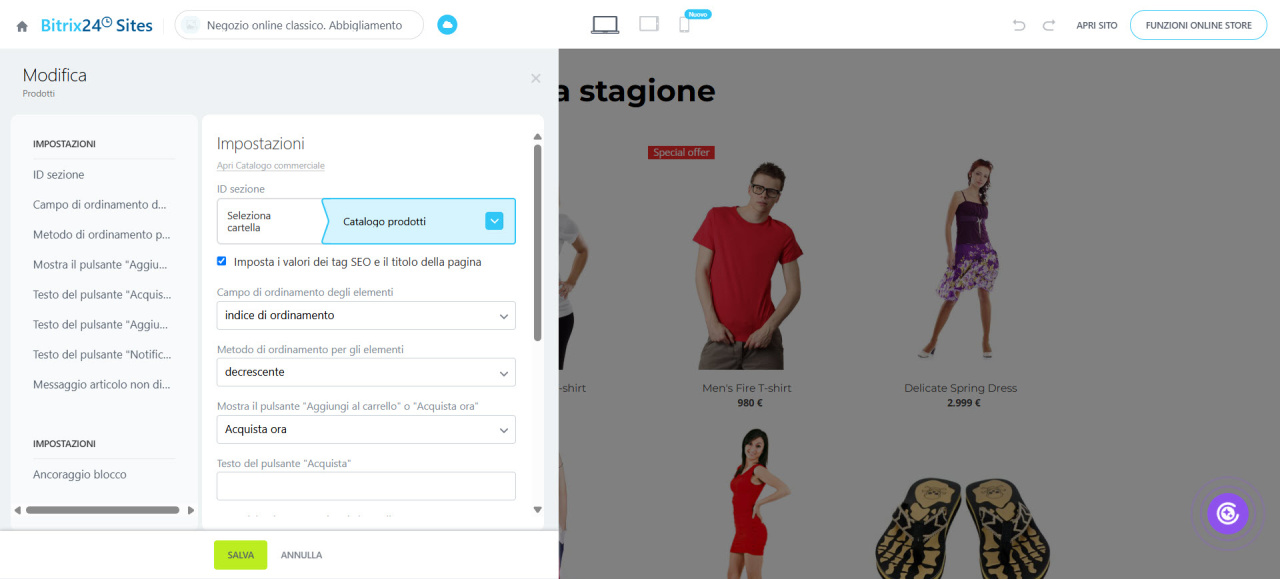Select Testo del pulsante "Acquist..." sidebar item

[102, 295]
